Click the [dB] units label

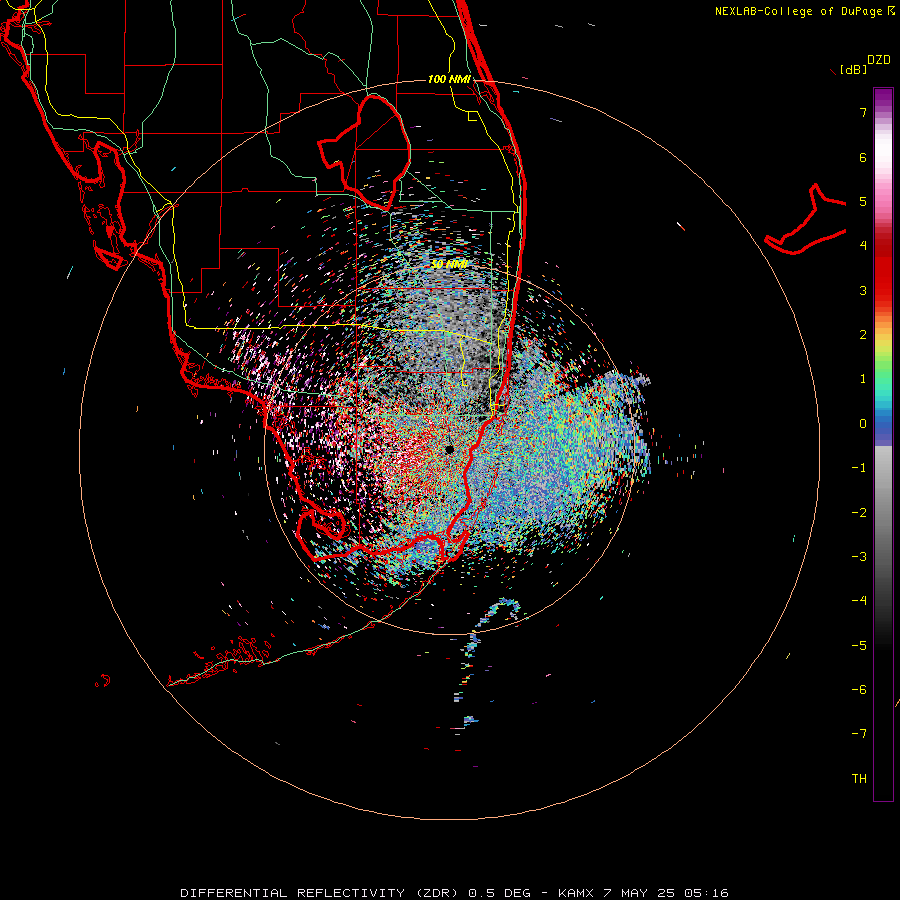pos(853,69)
